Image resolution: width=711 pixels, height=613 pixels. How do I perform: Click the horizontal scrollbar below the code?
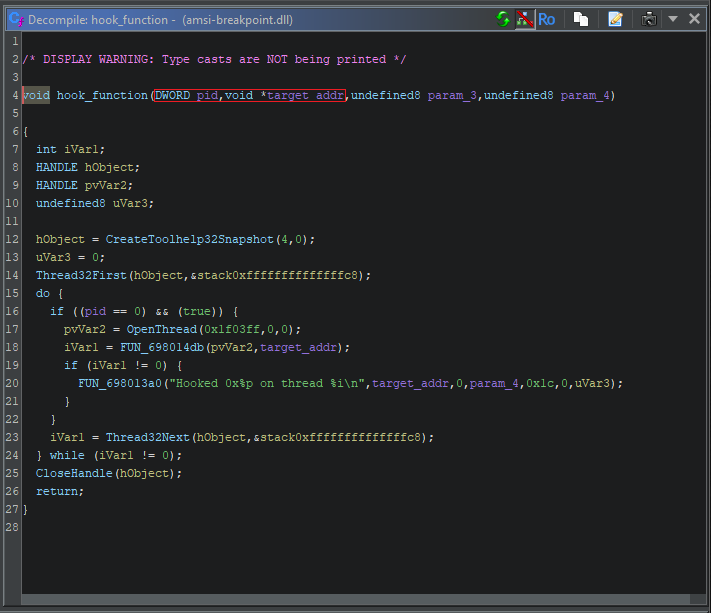(x=356, y=599)
